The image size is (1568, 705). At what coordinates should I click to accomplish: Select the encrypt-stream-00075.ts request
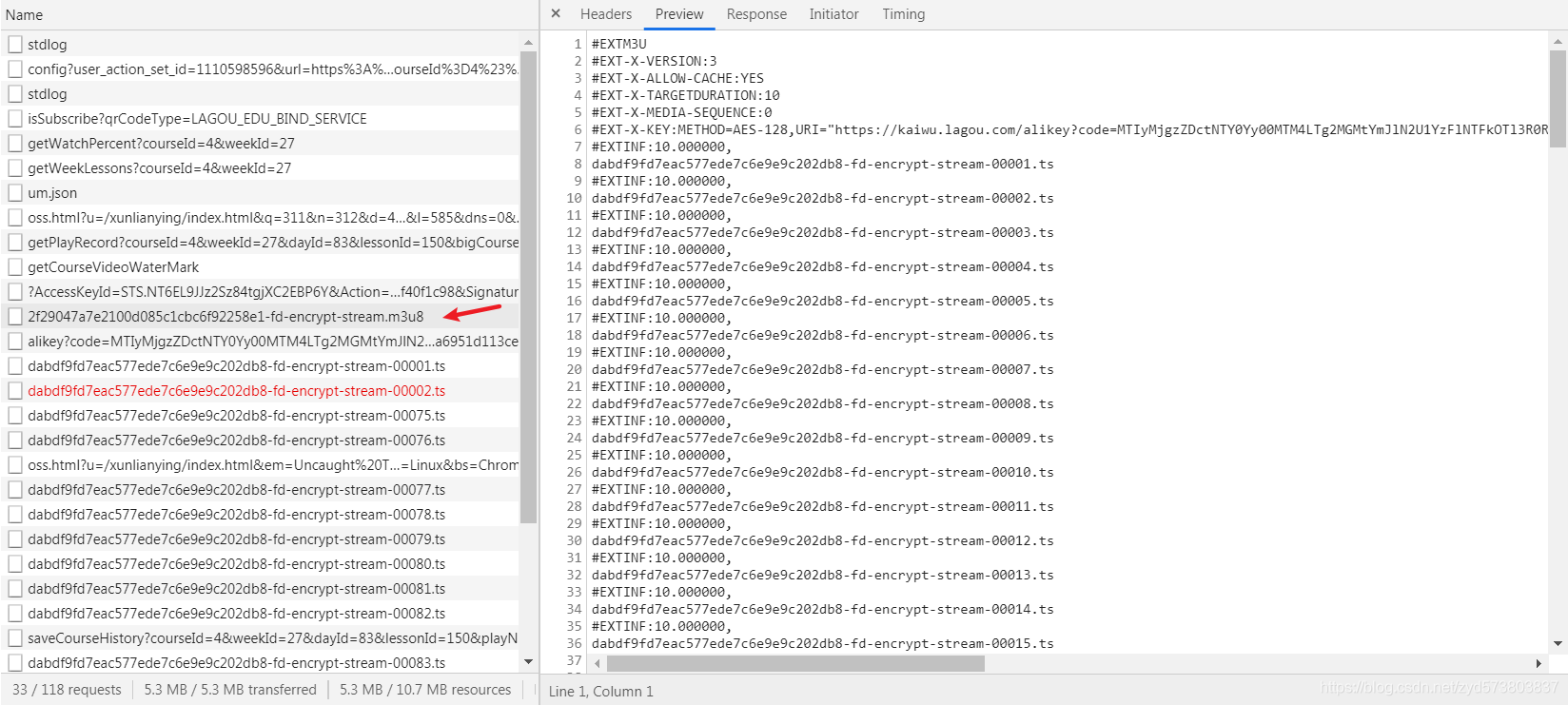(260, 416)
